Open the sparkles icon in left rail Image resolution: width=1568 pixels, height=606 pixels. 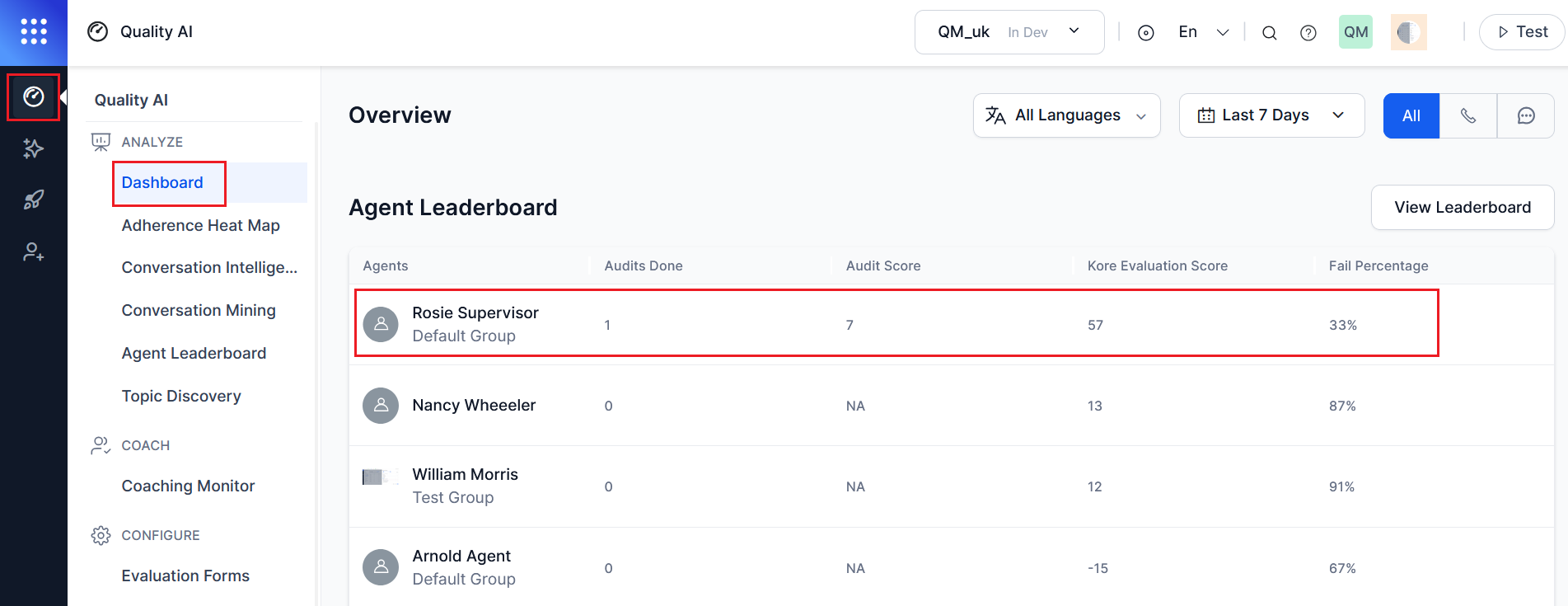(34, 148)
